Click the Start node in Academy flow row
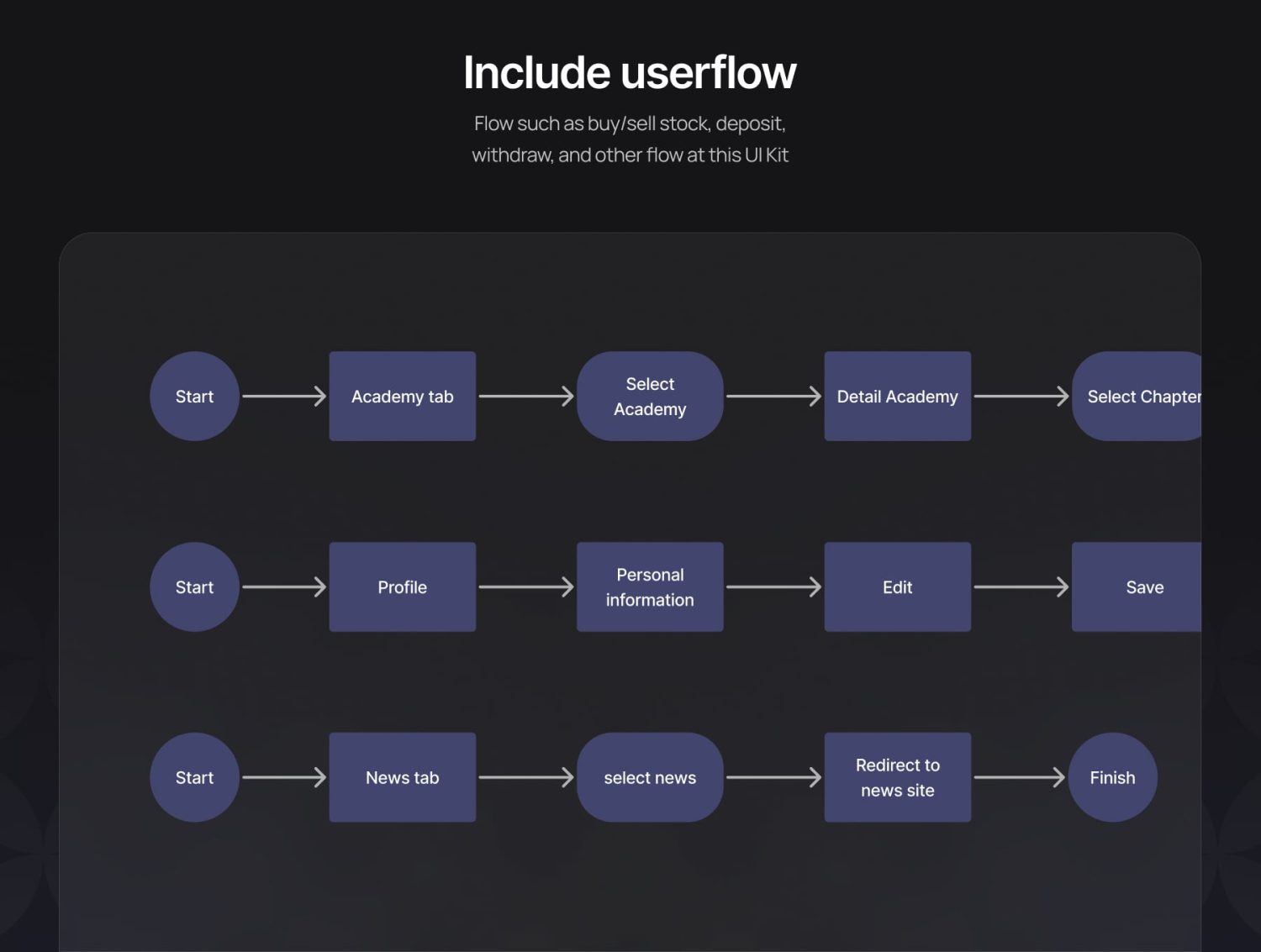Screen dimensions: 1261x952 click(x=194, y=396)
